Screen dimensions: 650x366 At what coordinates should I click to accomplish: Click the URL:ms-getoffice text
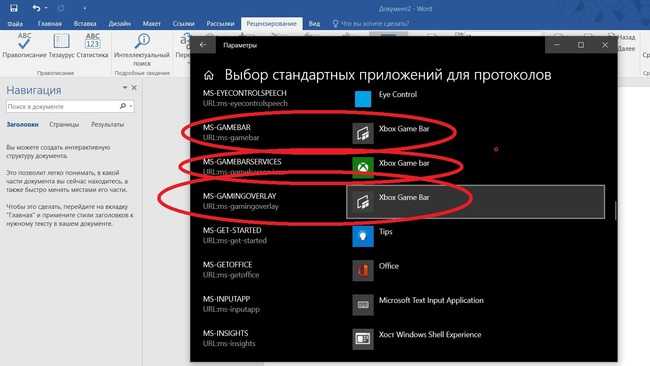click(x=231, y=275)
